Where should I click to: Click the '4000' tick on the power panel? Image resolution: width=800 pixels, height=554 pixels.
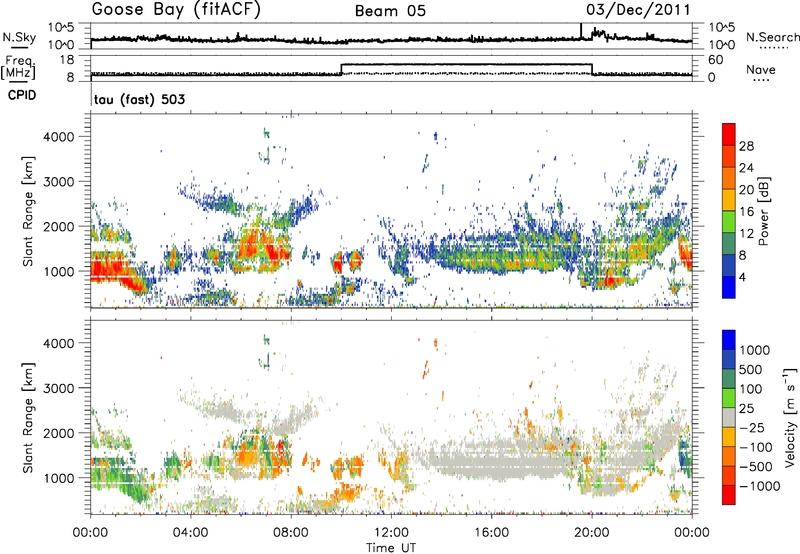click(59, 137)
